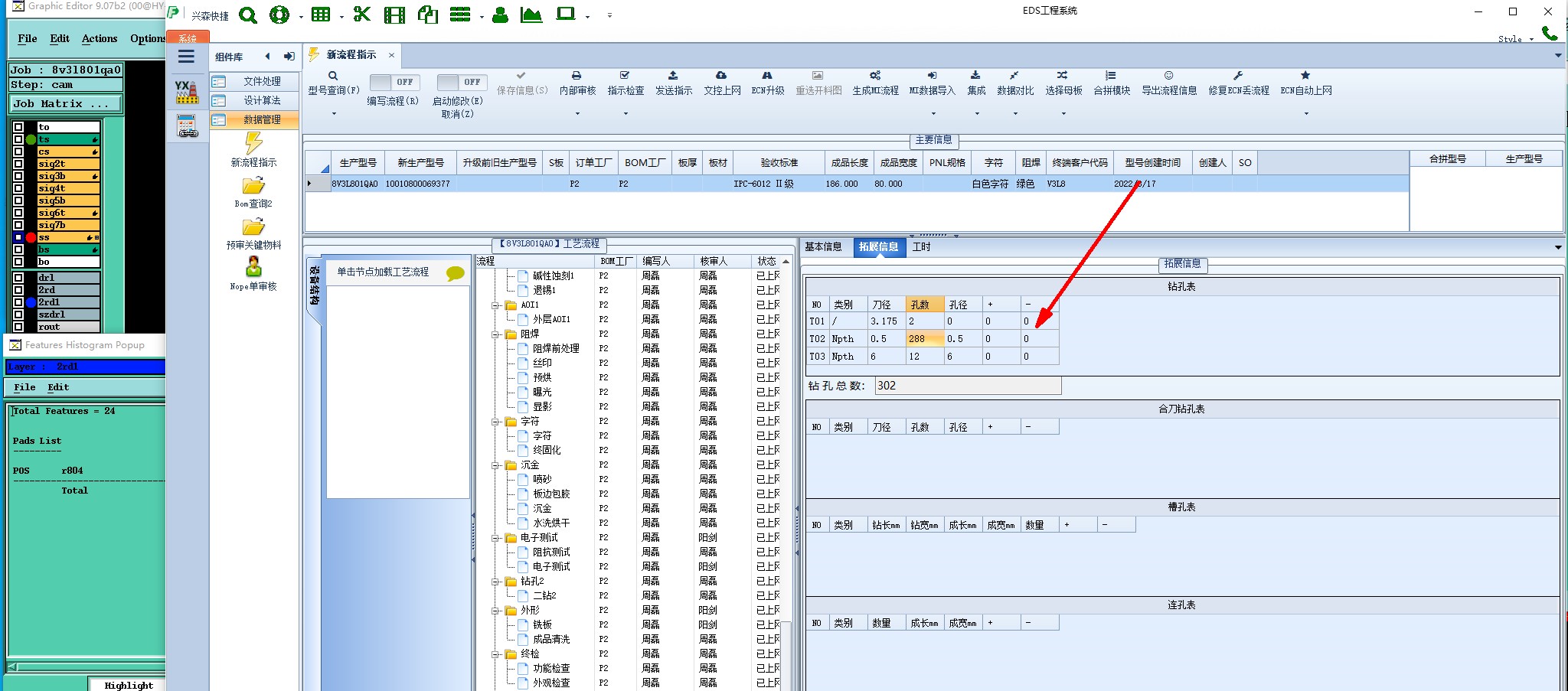
Task: Click the scissors icon in quick access bar
Action: [x=362, y=15]
